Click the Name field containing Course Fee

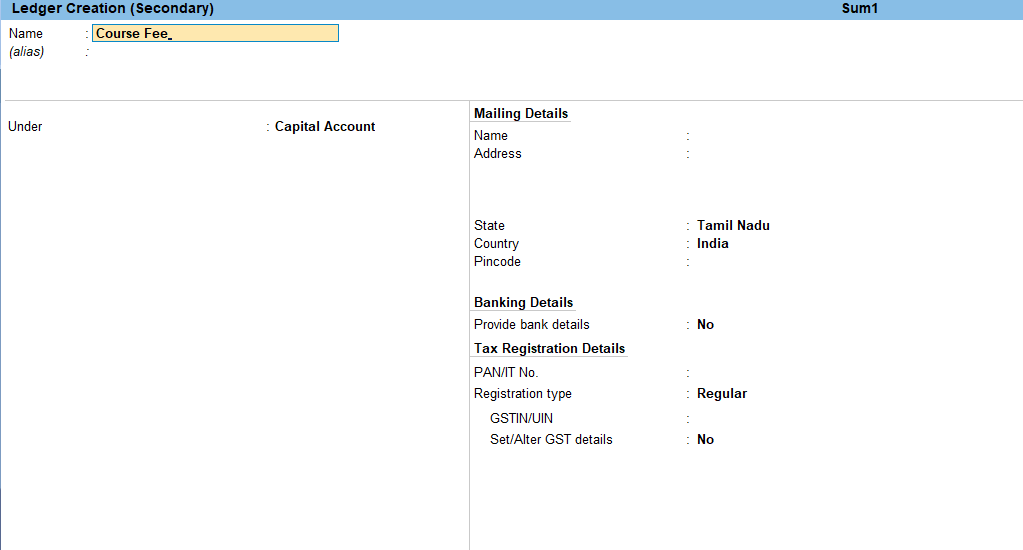pyautogui.click(x=215, y=33)
